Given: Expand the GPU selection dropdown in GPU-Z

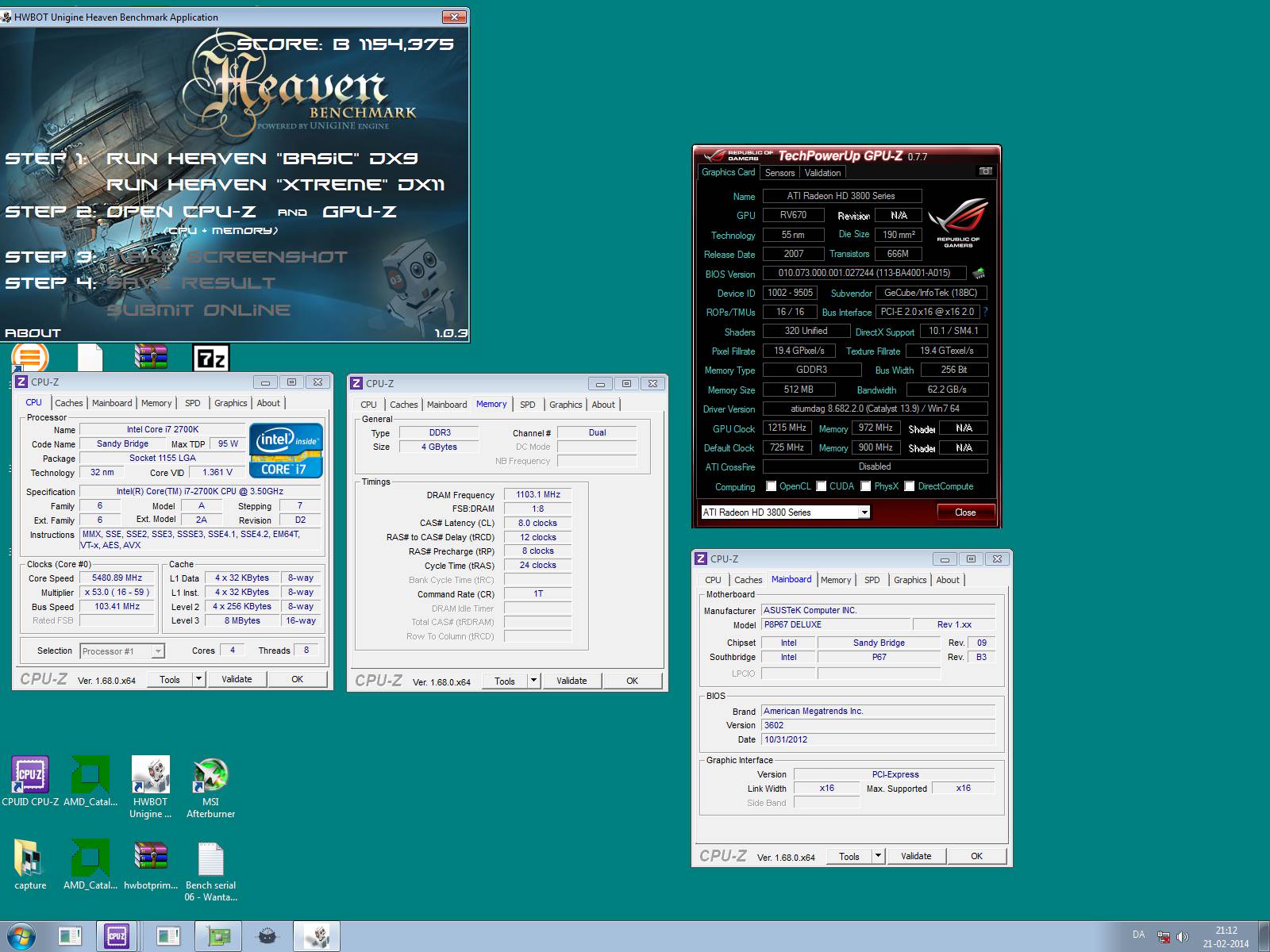Looking at the screenshot, I should (864, 512).
